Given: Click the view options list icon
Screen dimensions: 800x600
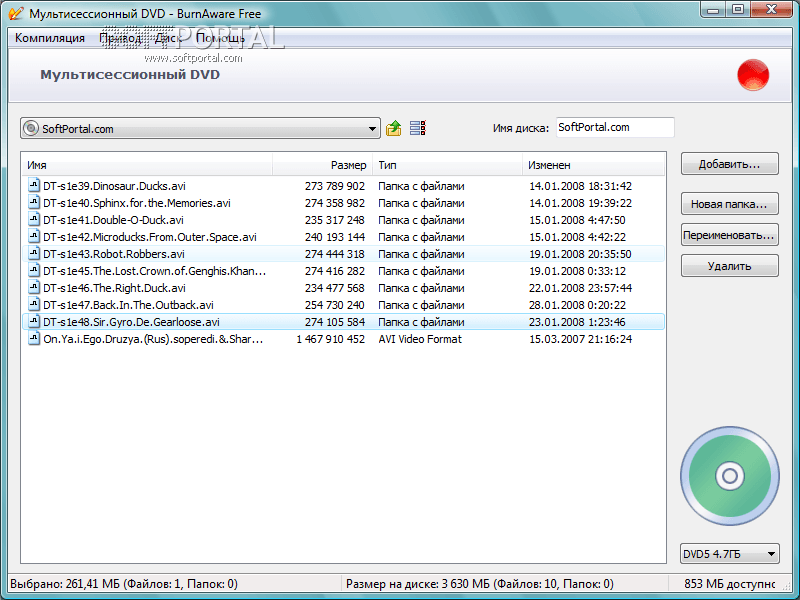Looking at the screenshot, I should pos(418,128).
